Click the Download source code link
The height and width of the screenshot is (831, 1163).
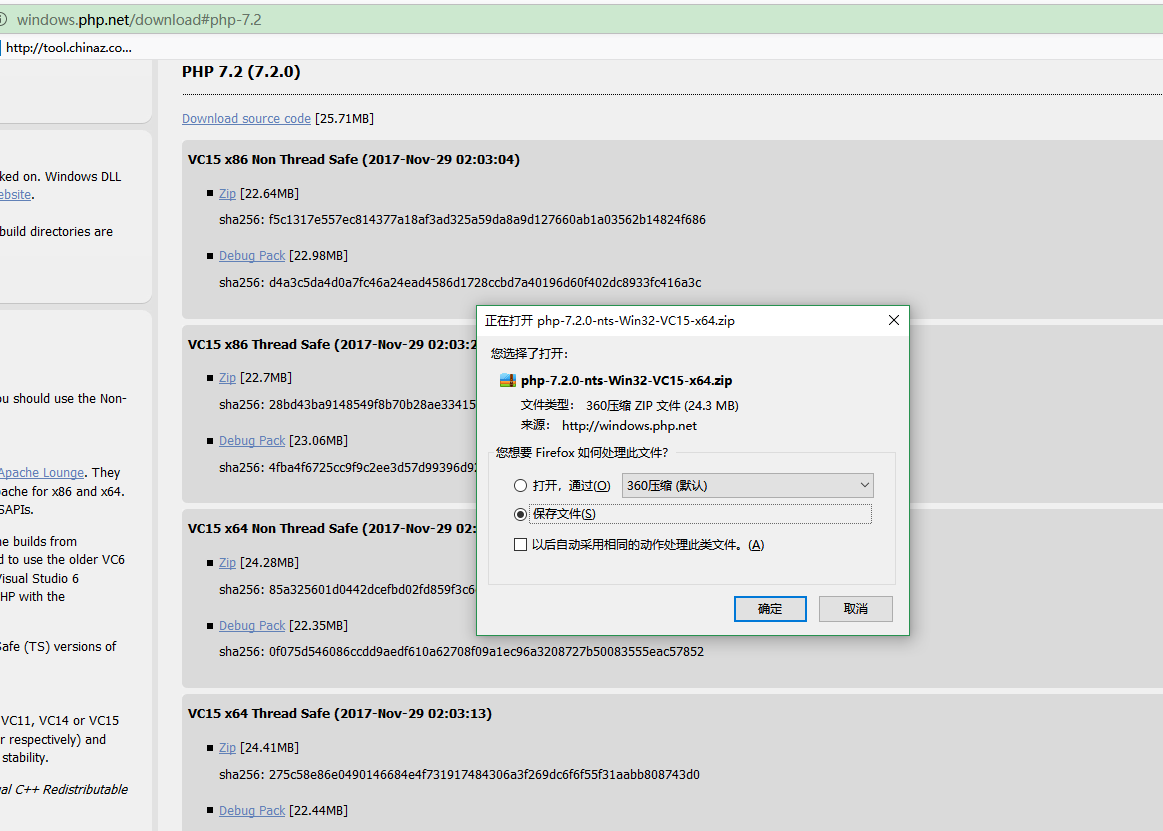point(246,119)
